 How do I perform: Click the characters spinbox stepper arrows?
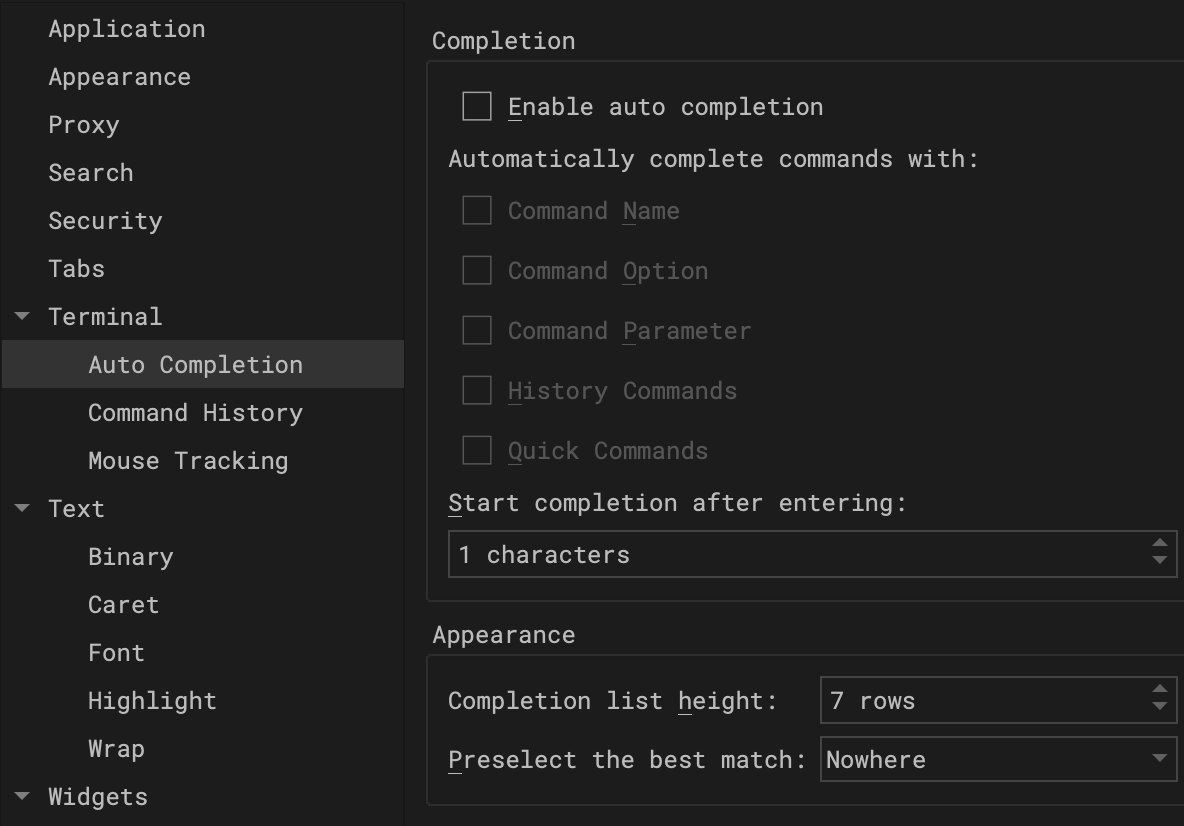[x=1159, y=553]
